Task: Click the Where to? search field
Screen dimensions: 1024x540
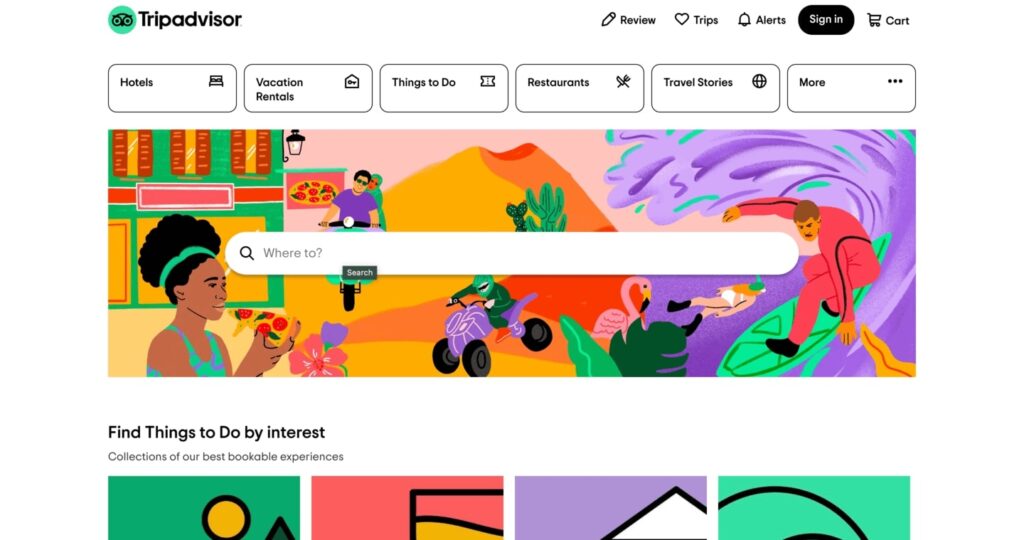Action: [512, 253]
